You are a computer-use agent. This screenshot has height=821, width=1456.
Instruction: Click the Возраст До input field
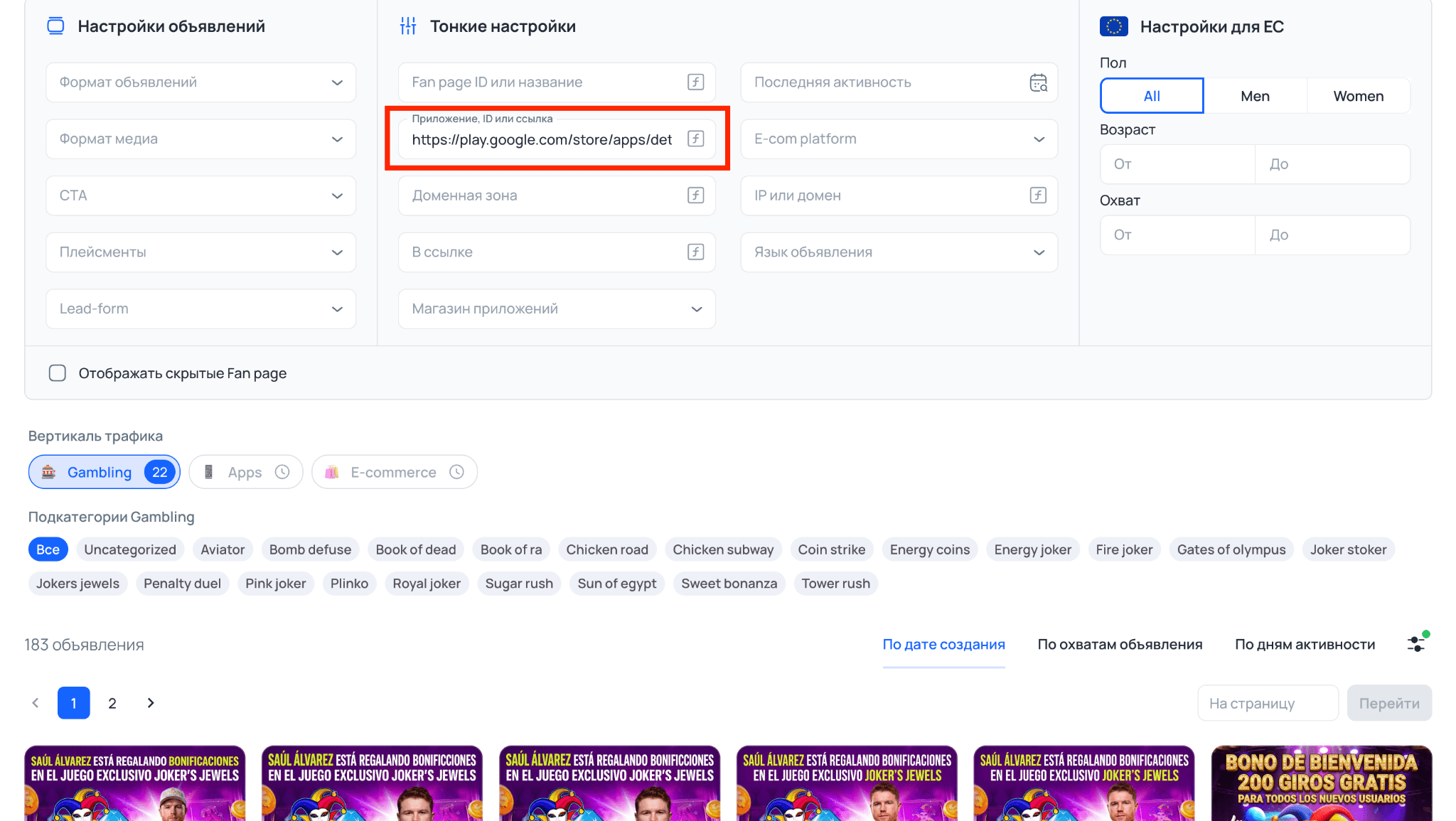tap(1332, 164)
